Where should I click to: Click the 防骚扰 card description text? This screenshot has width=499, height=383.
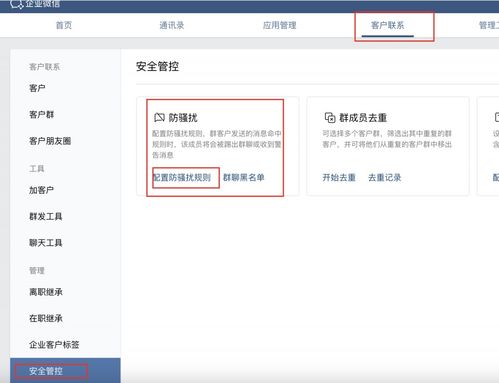point(217,144)
